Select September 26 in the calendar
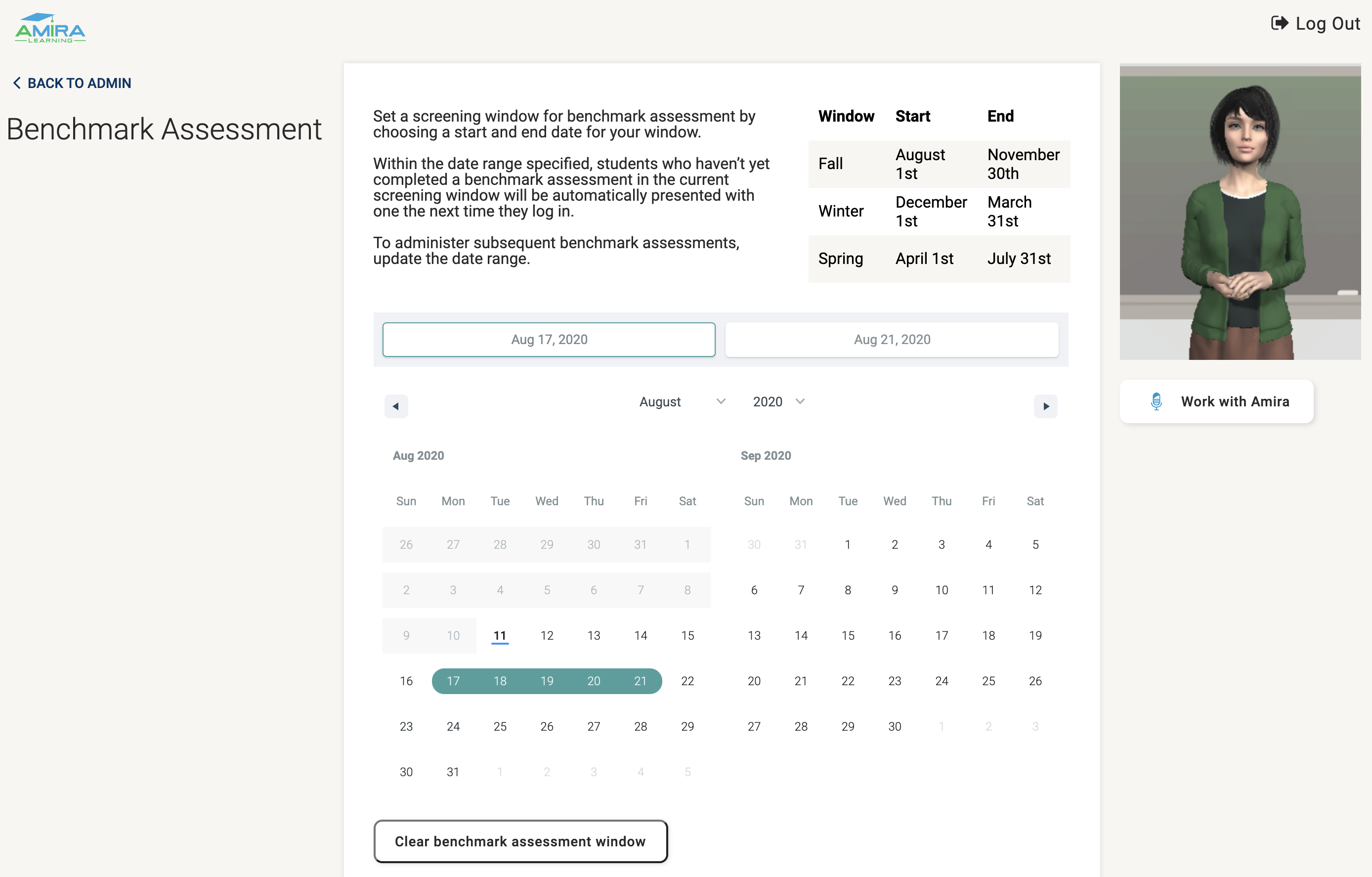This screenshot has width=1372, height=877. pos(1035,681)
